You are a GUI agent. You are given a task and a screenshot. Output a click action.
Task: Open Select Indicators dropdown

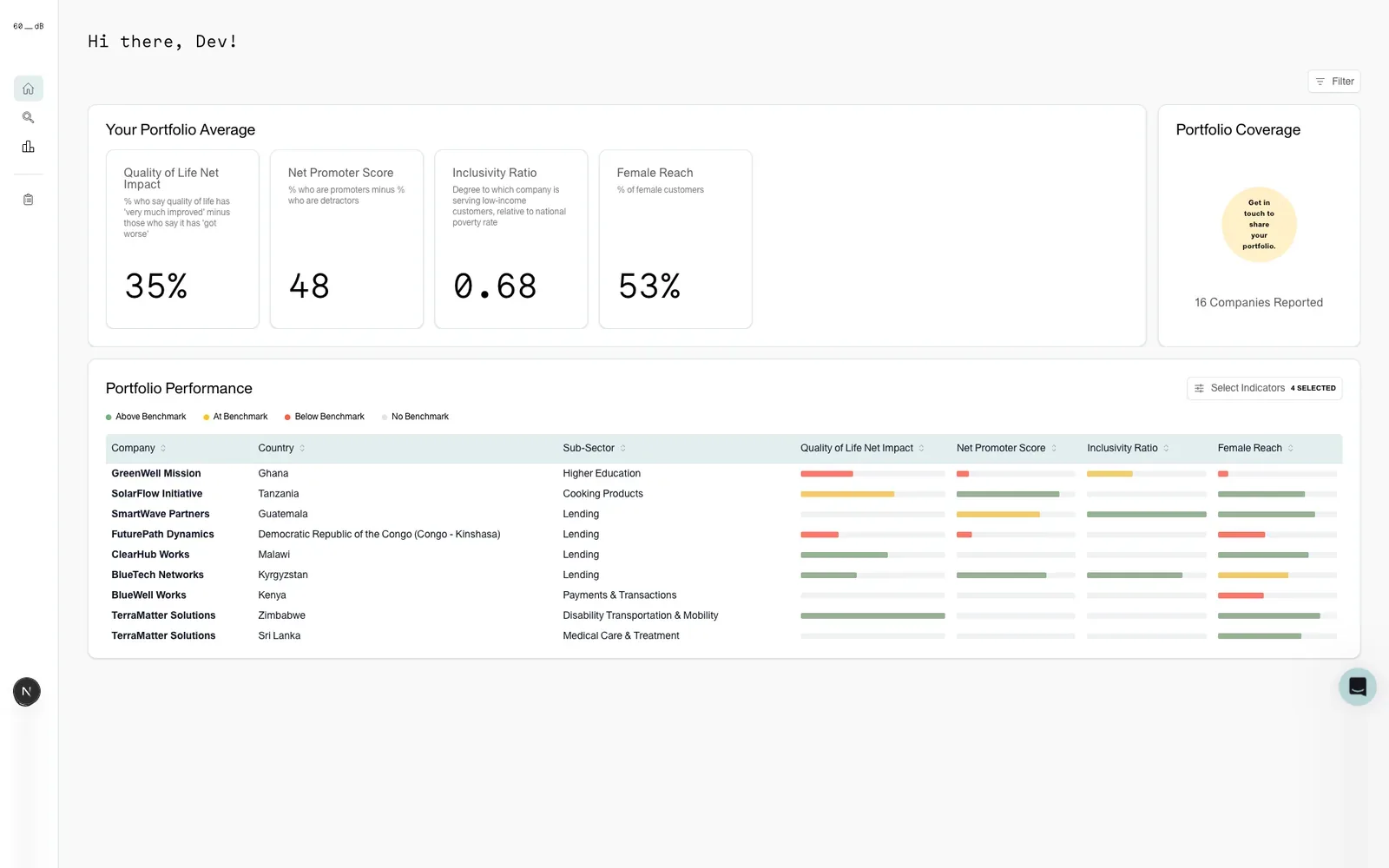[1265, 388]
